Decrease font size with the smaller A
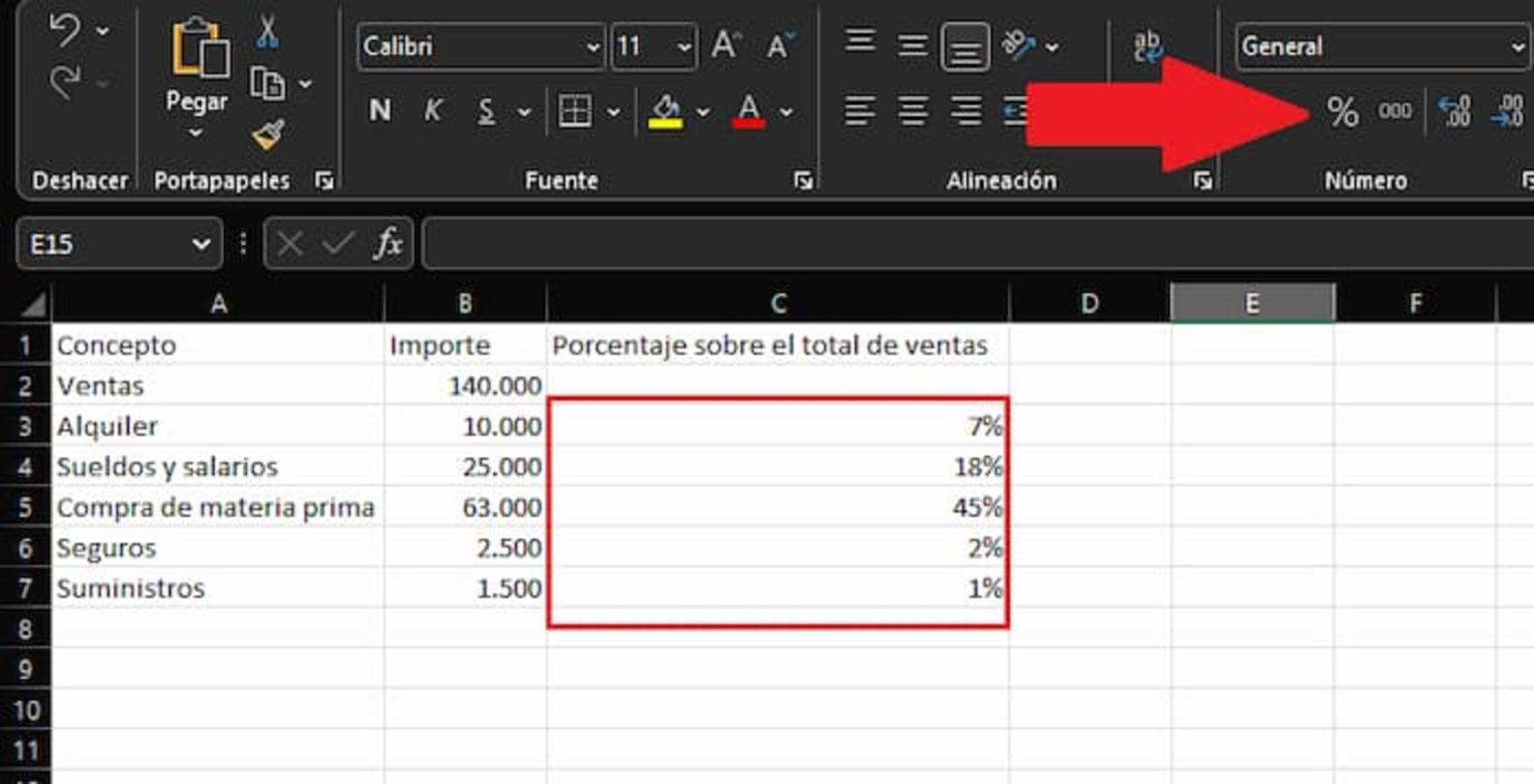 (x=781, y=45)
